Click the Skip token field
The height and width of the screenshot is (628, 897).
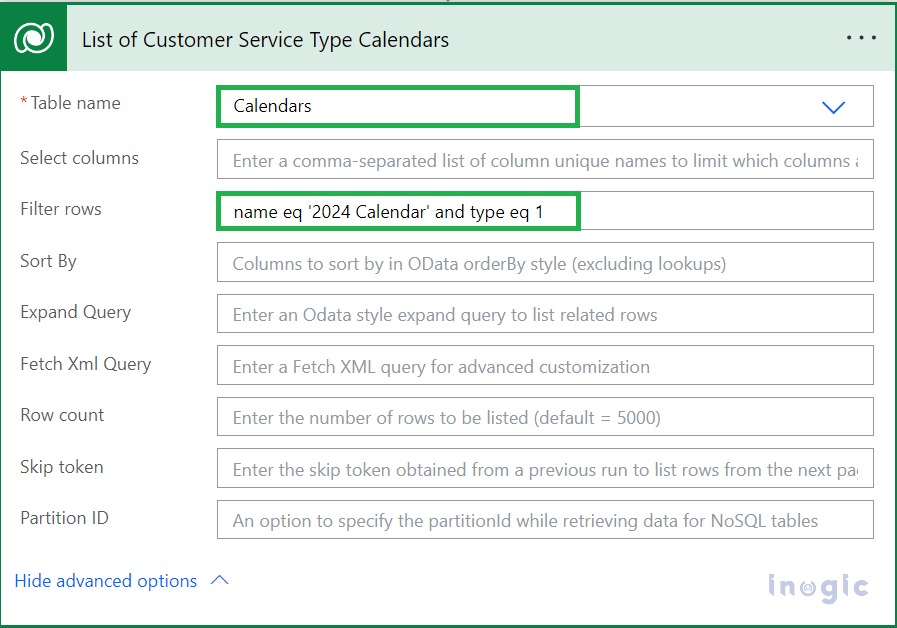545,468
